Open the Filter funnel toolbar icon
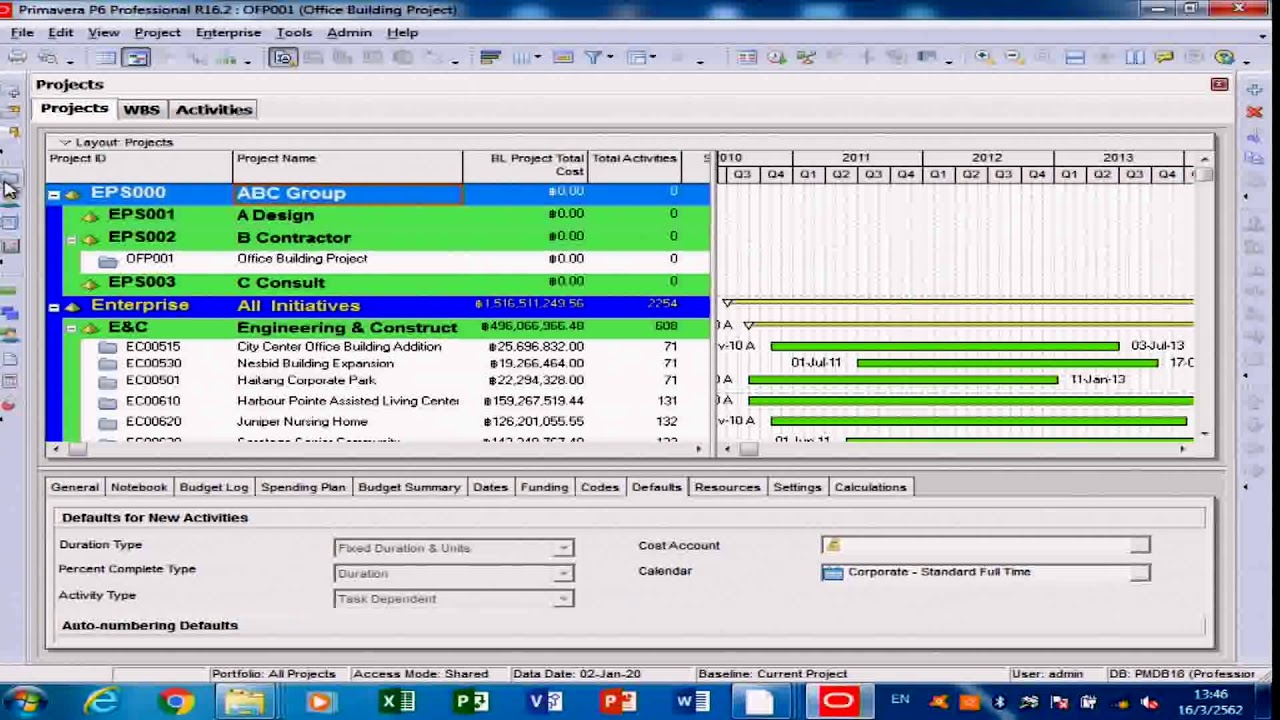The width and height of the screenshot is (1280, 720). [593, 57]
